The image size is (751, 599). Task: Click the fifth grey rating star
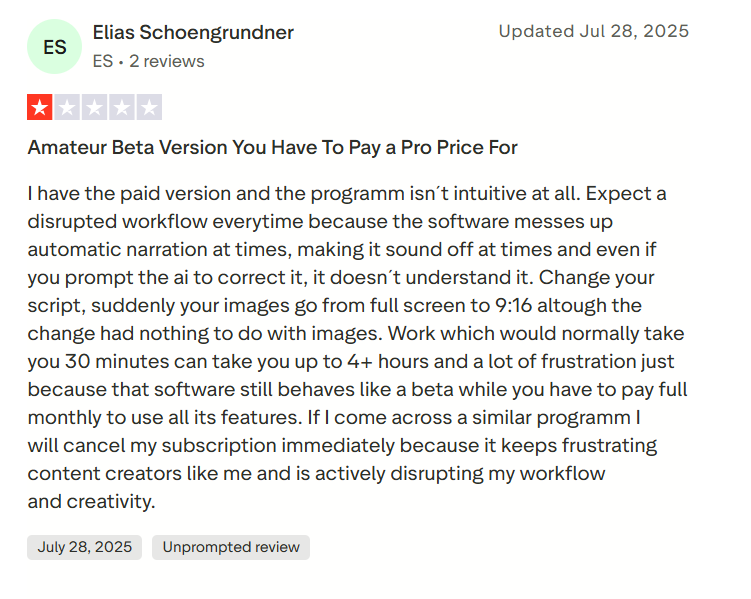click(x=149, y=107)
